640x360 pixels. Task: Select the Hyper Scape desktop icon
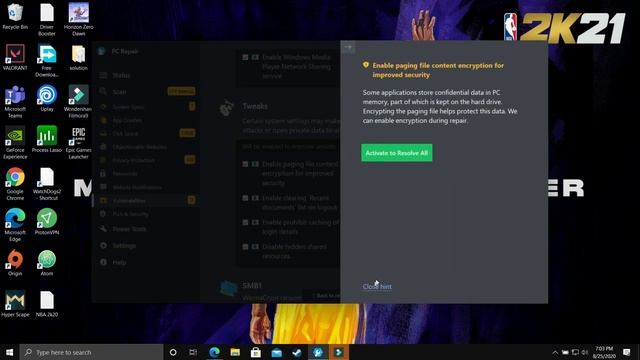15,304
